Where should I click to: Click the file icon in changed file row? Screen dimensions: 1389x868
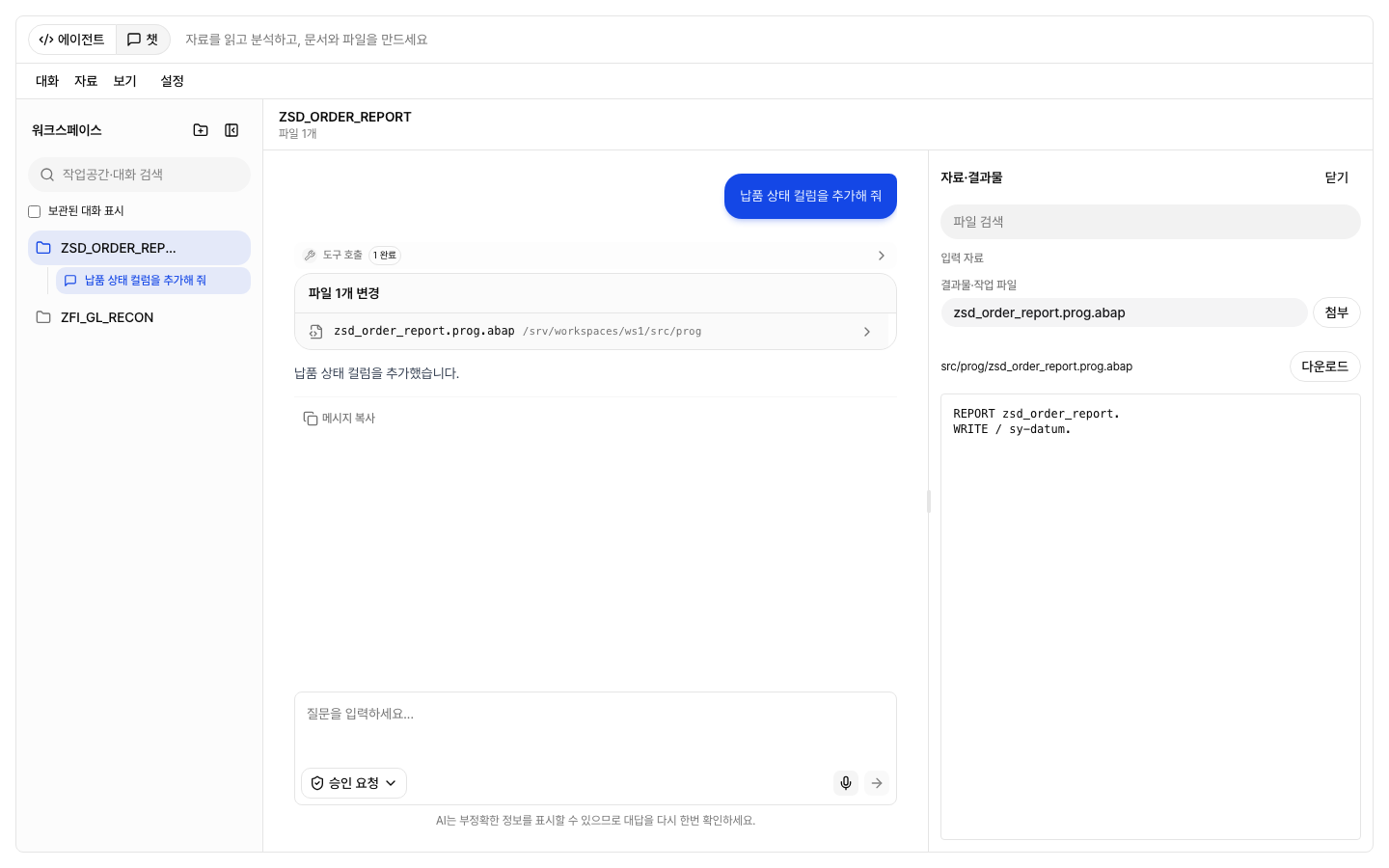pyautogui.click(x=315, y=332)
